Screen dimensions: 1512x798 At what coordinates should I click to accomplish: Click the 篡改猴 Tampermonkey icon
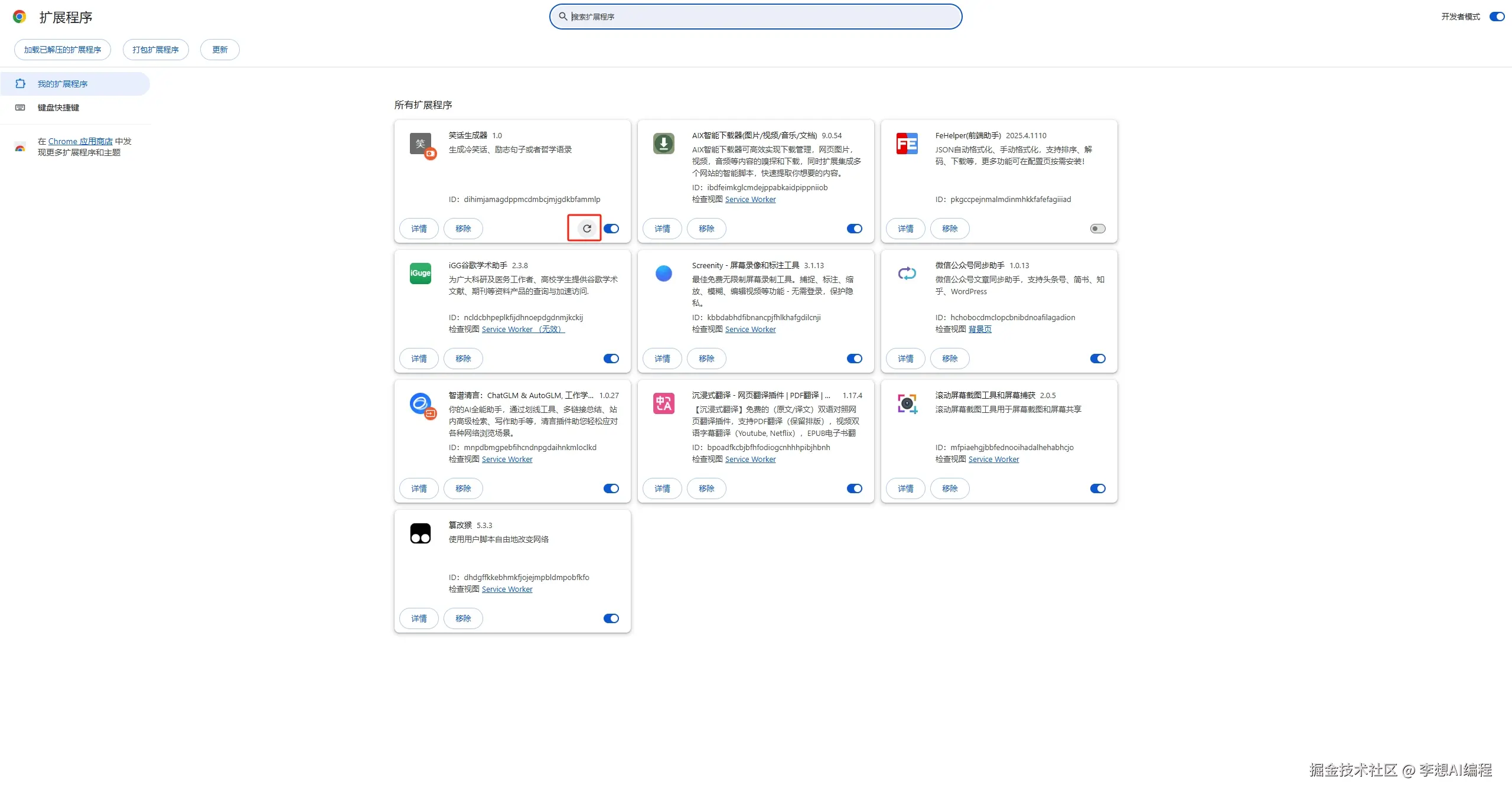pyautogui.click(x=420, y=533)
